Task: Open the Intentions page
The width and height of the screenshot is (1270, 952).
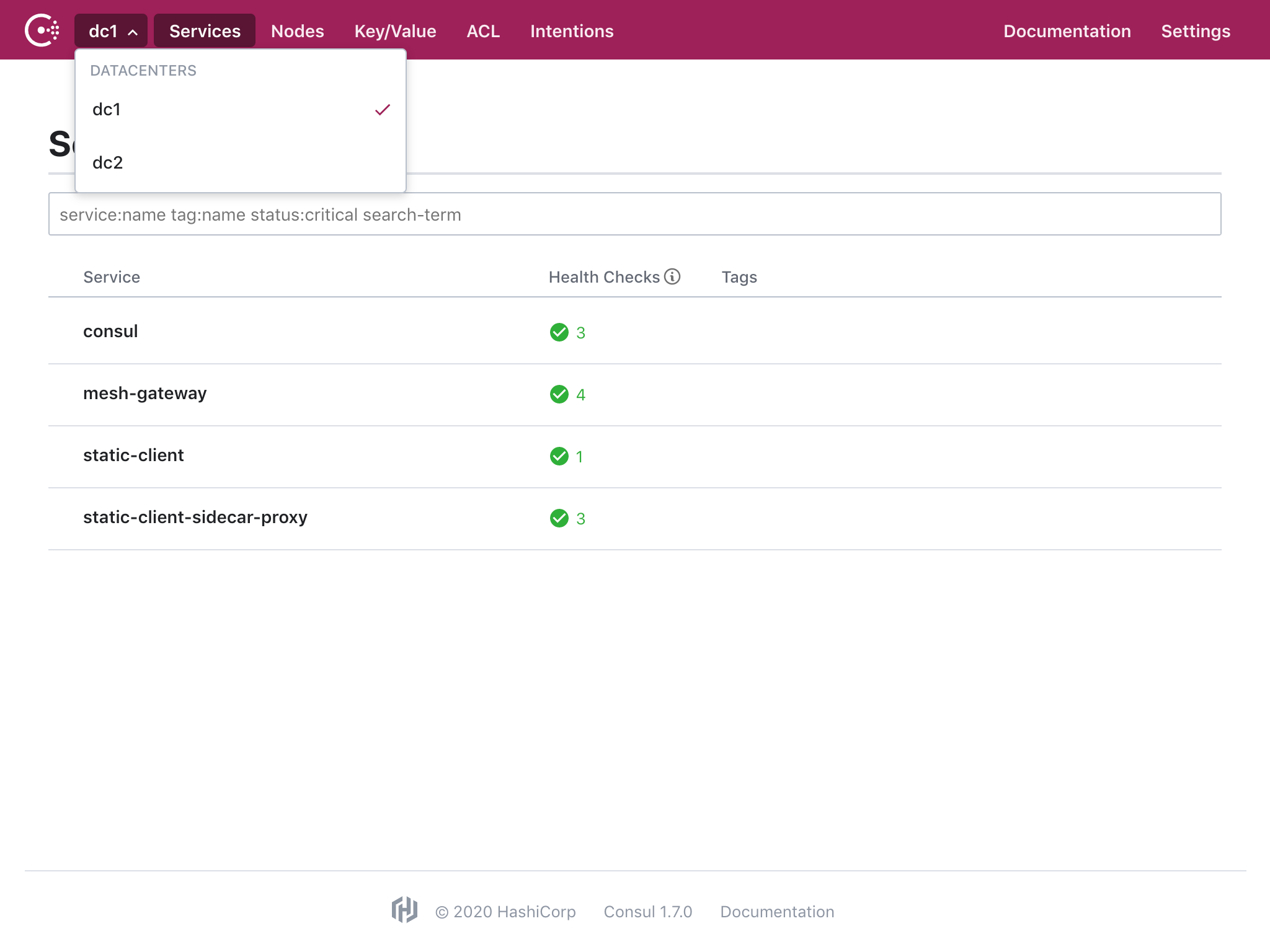Action: coord(571,31)
